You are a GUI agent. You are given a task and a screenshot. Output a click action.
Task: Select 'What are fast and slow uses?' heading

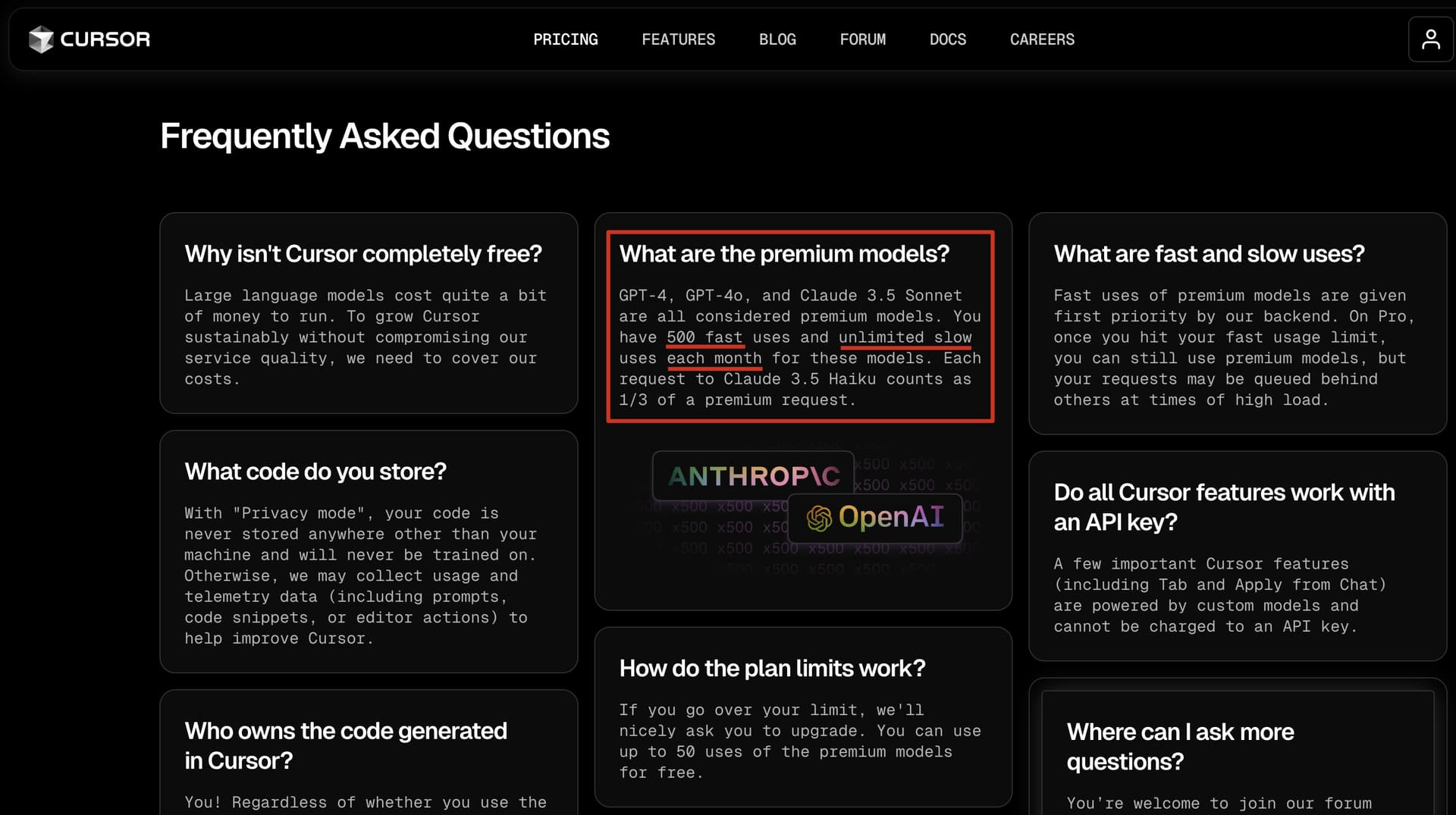[1209, 254]
